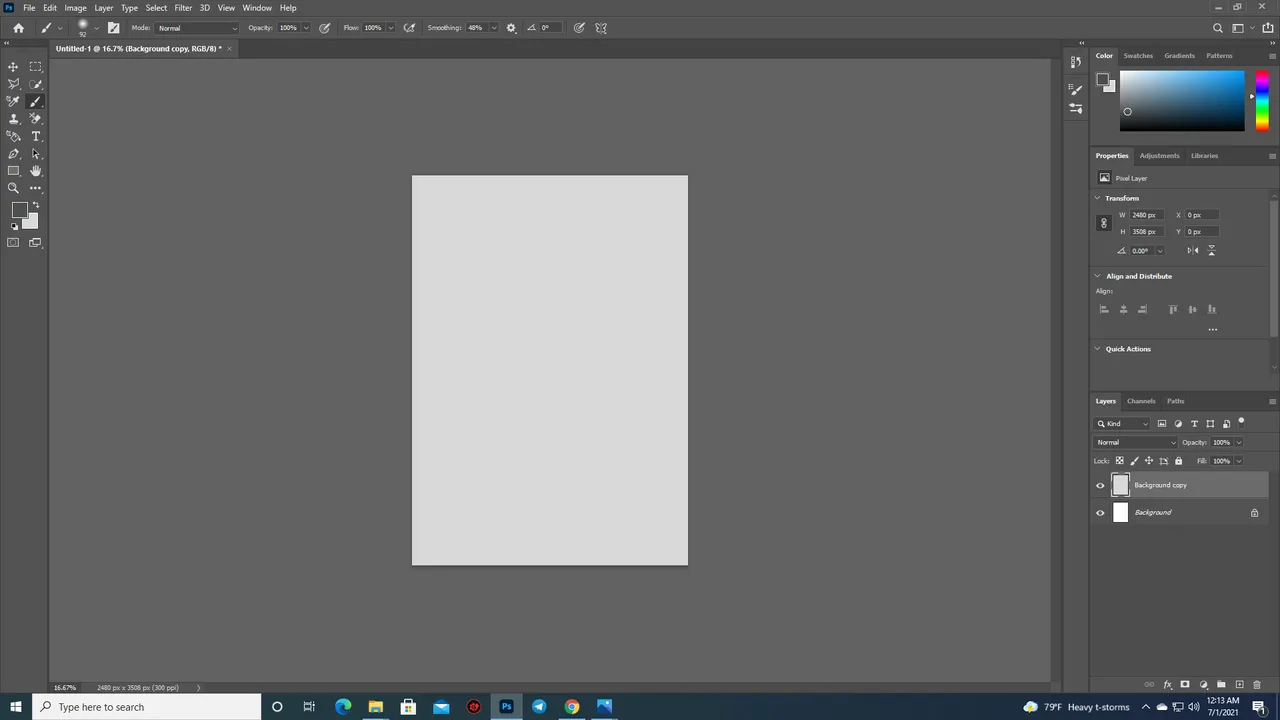Viewport: 1280px width, 720px height.
Task: Select the Rectangle shape tool
Action: (13, 171)
